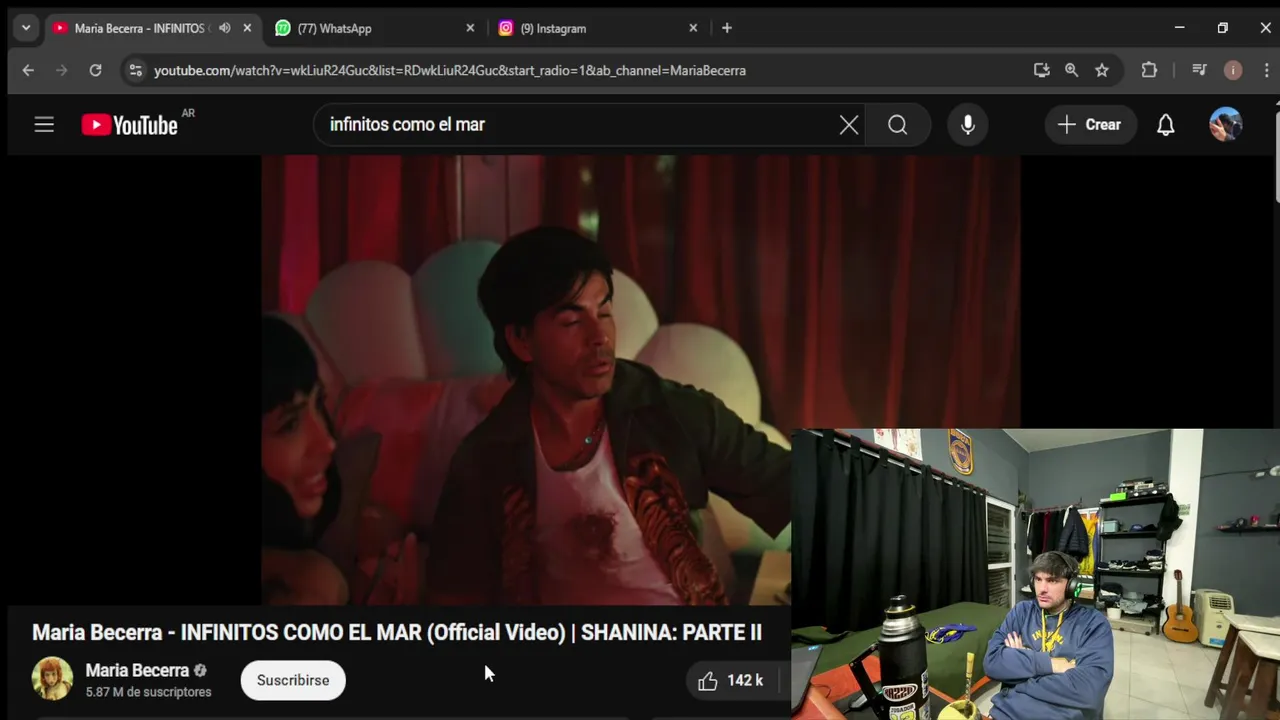Switch to the WhatsApp tab
Image resolution: width=1280 pixels, height=720 pixels.
tap(375, 28)
